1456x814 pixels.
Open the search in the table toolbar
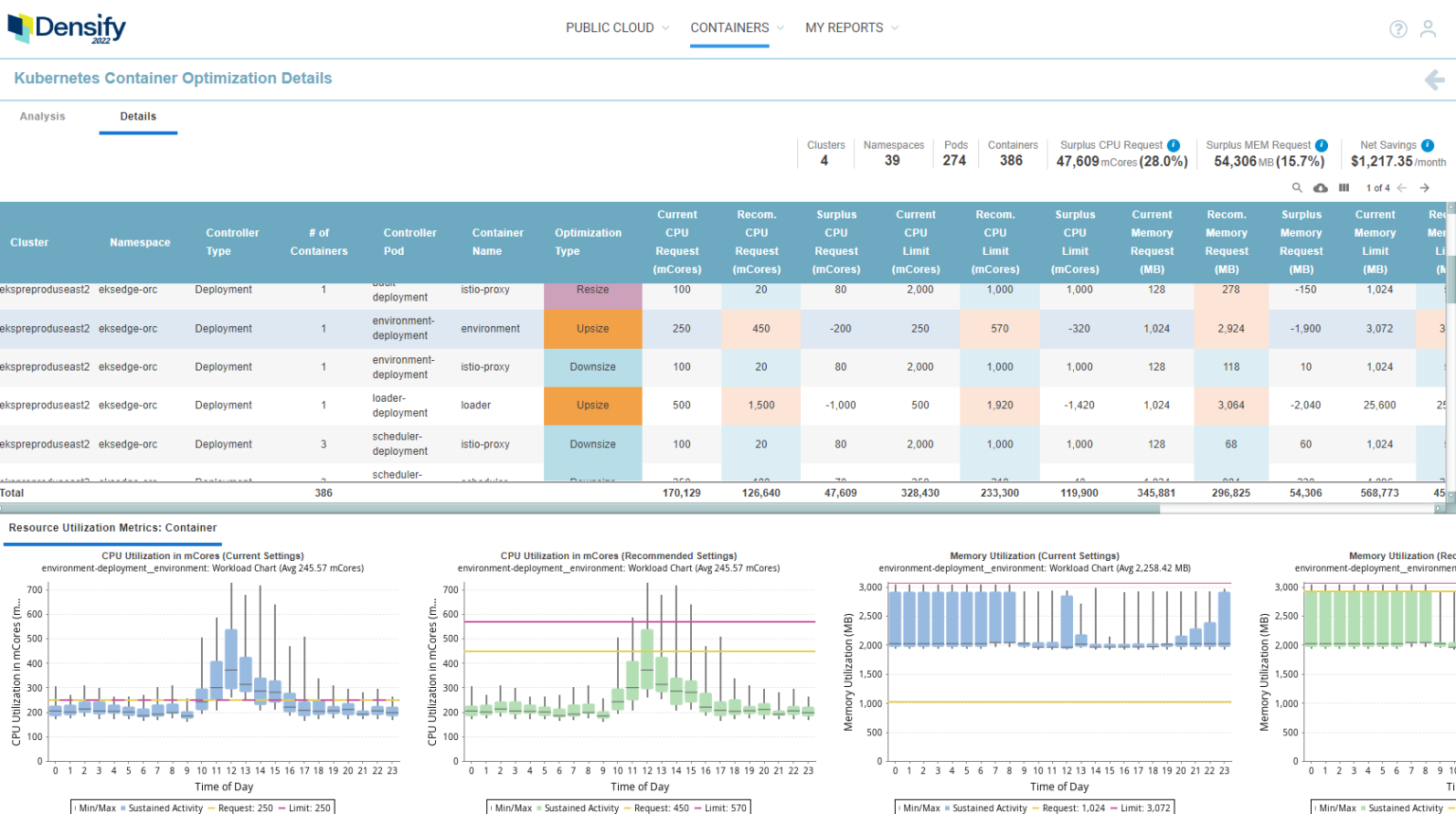tap(1297, 188)
